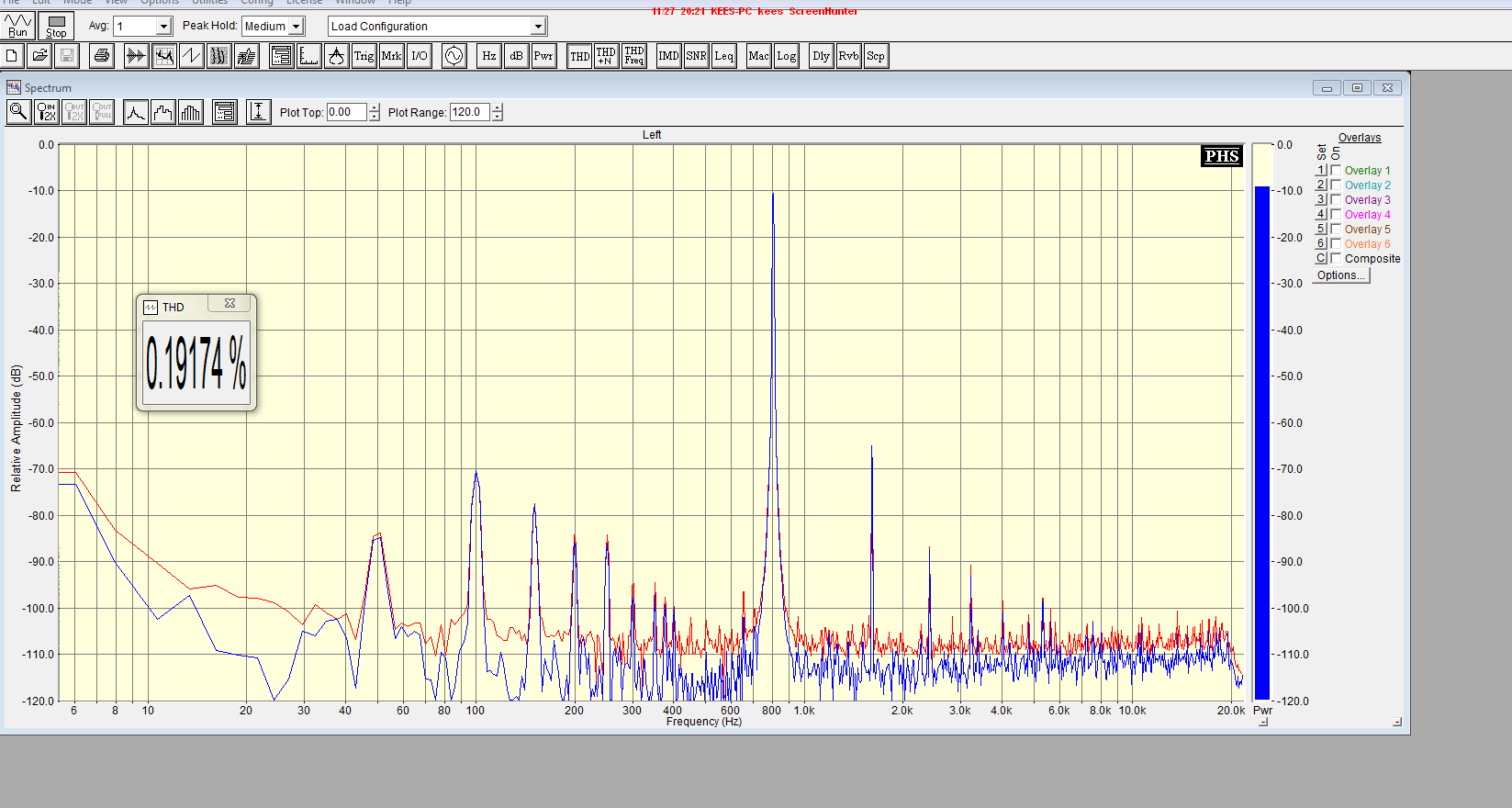
Task: Click the Stop analyzer button
Action: (x=56, y=26)
